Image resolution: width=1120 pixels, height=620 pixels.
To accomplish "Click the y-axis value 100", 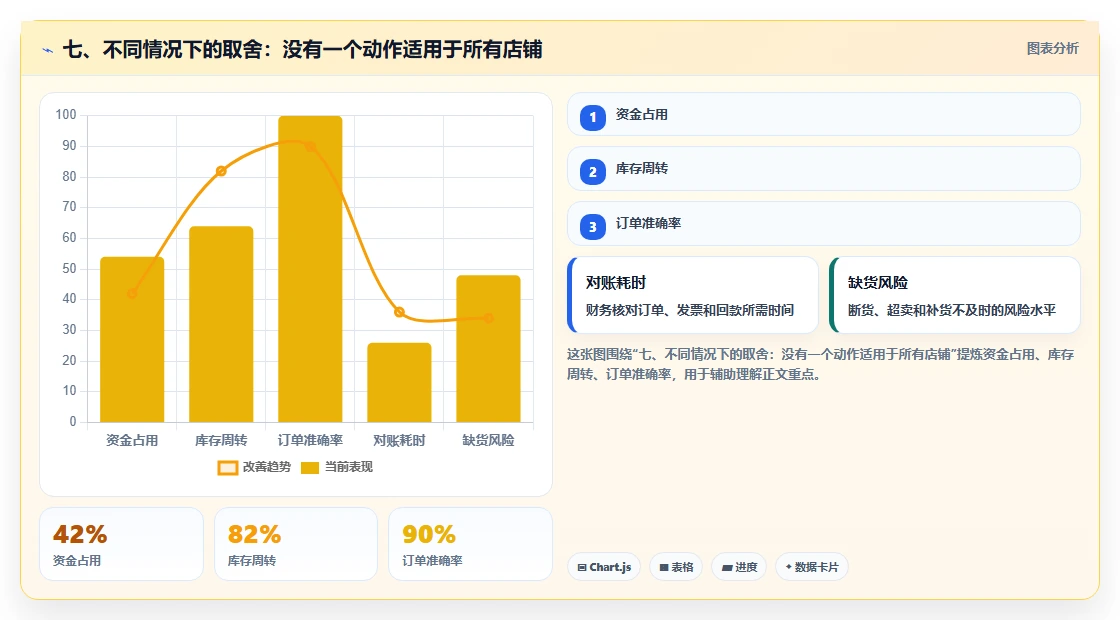I will pyautogui.click(x=66, y=115).
